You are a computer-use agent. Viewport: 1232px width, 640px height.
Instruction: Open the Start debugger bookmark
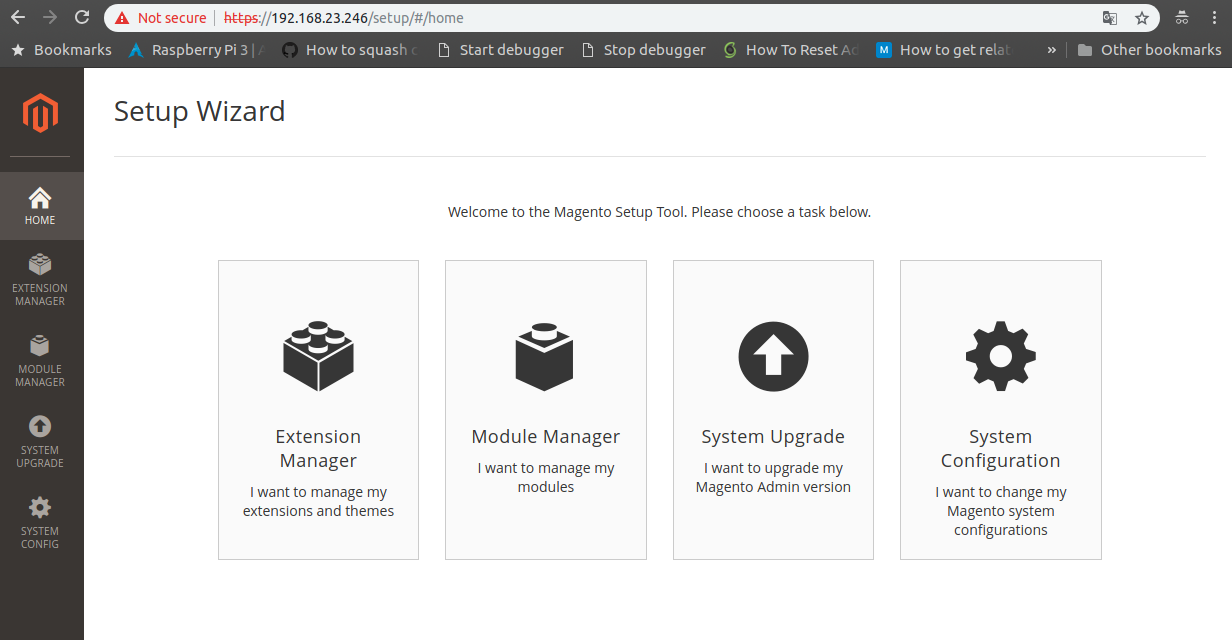500,49
